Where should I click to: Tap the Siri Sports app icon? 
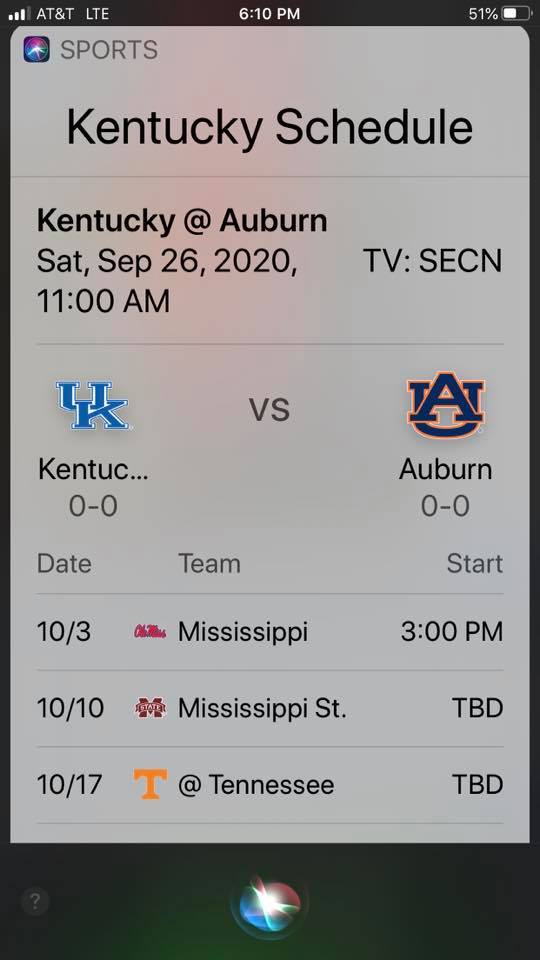click(37, 50)
